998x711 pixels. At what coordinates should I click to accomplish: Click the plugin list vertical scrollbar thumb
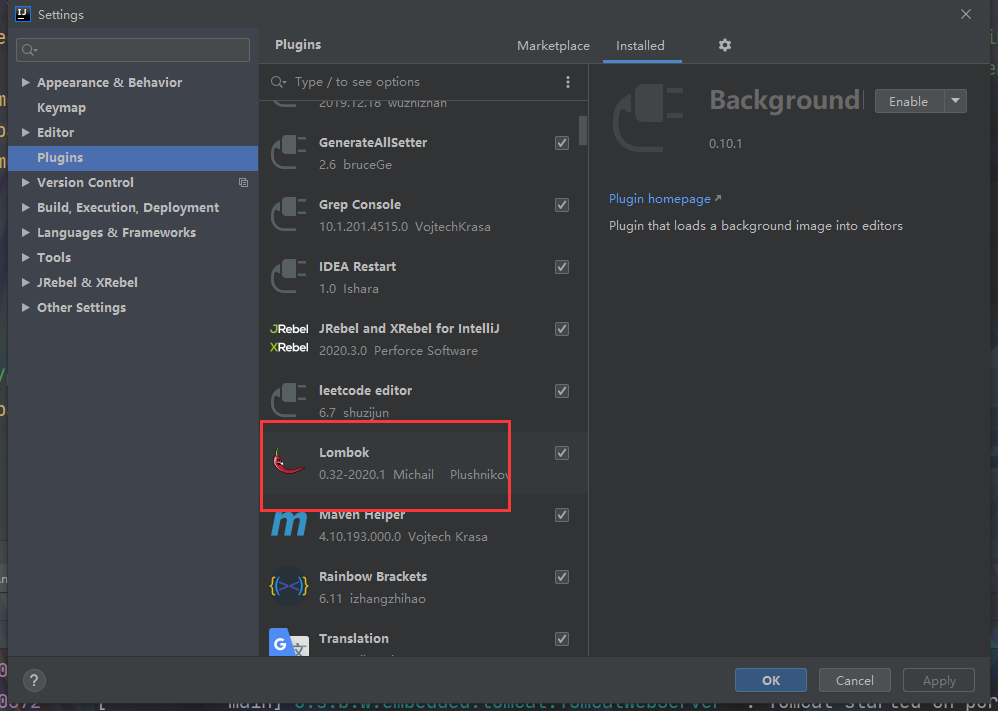(582, 130)
